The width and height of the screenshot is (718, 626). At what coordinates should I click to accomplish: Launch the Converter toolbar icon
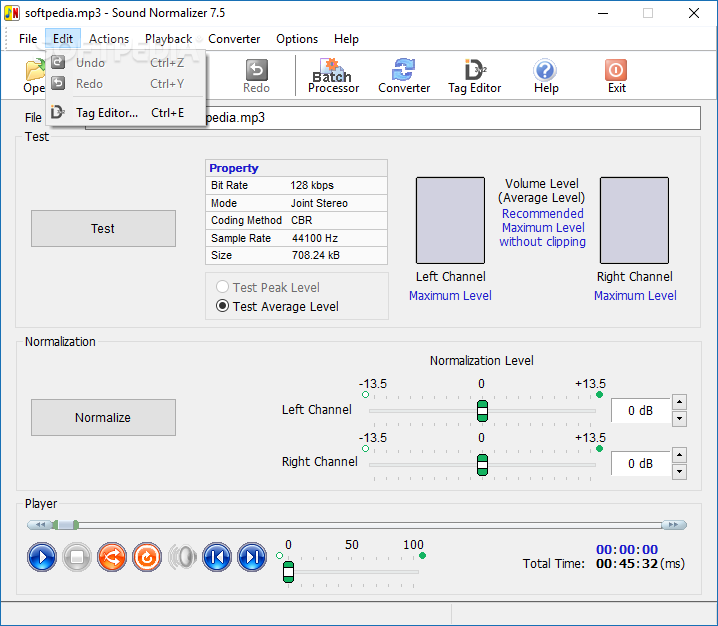pyautogui.click(x=404, y=76)
